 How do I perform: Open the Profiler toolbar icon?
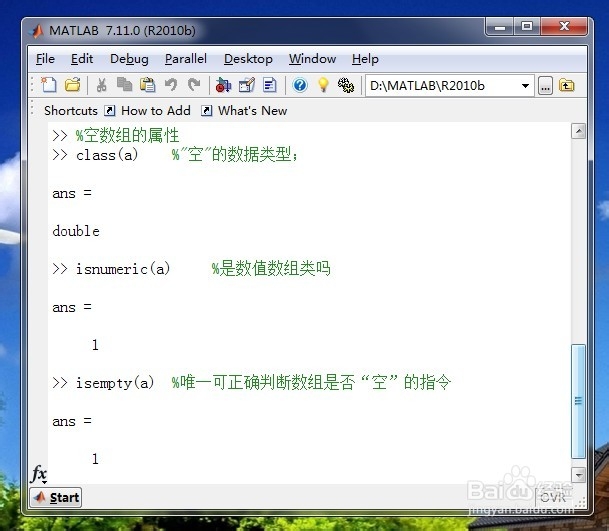pyautogui.click(x=270, y=85)
